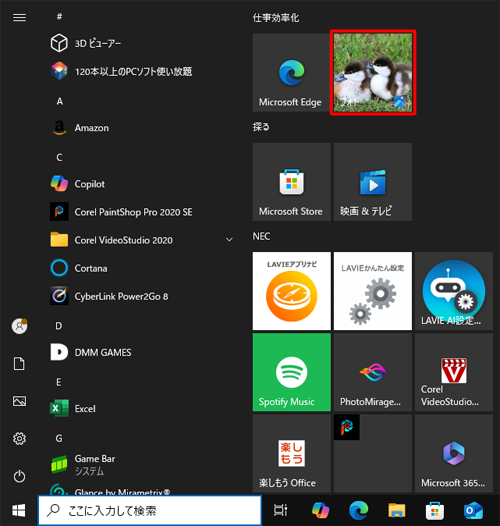Click the E letter header
The image size is (500, 526).
(x=59, y=382)
